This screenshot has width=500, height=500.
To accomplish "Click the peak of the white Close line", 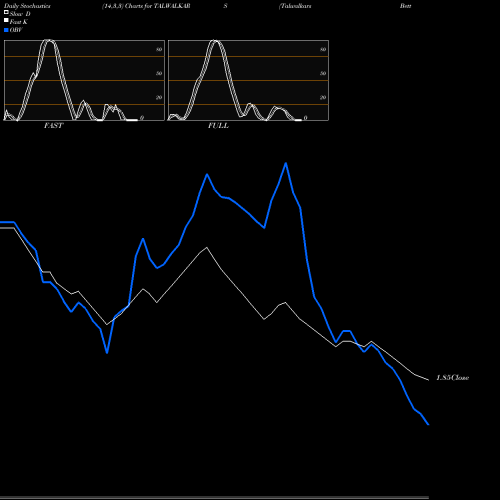I will tap(207, 247).
